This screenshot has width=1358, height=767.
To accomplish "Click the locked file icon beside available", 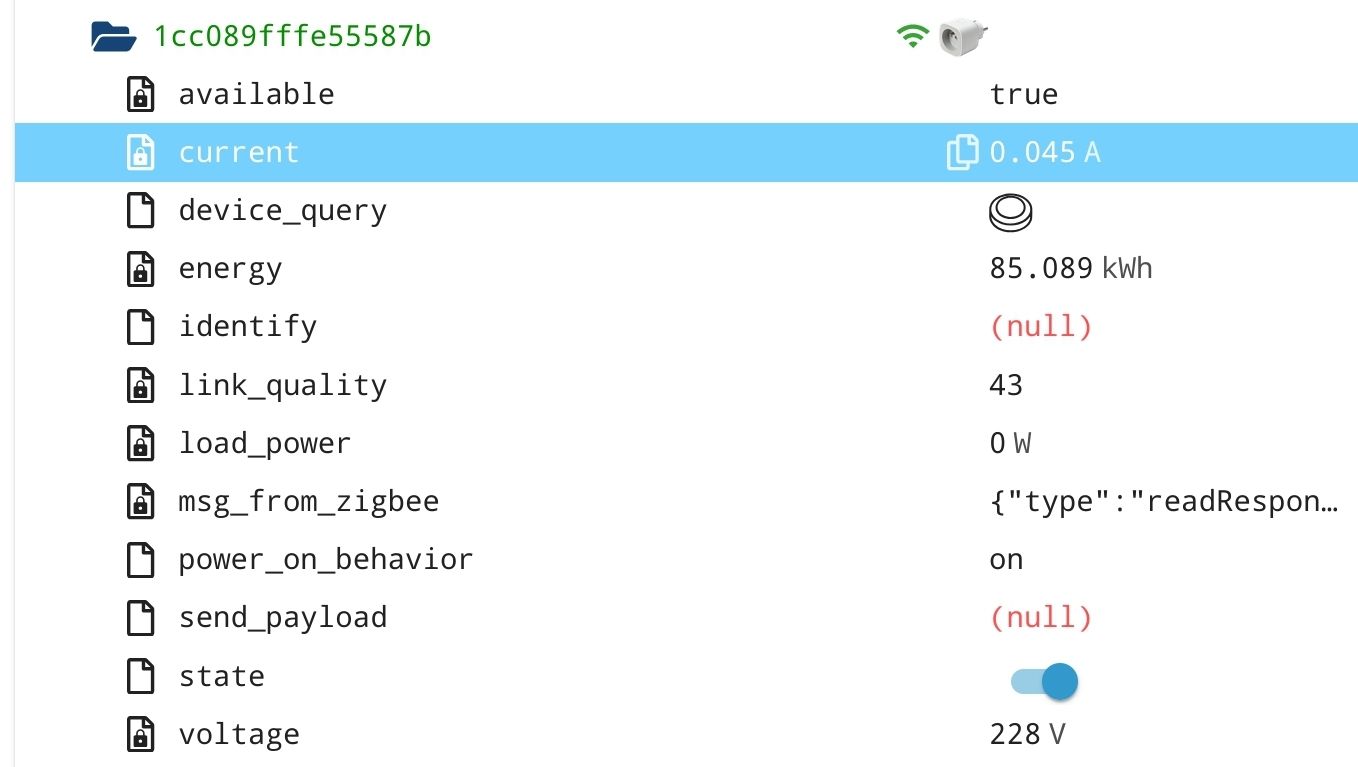I will click(x=141, y=94).
